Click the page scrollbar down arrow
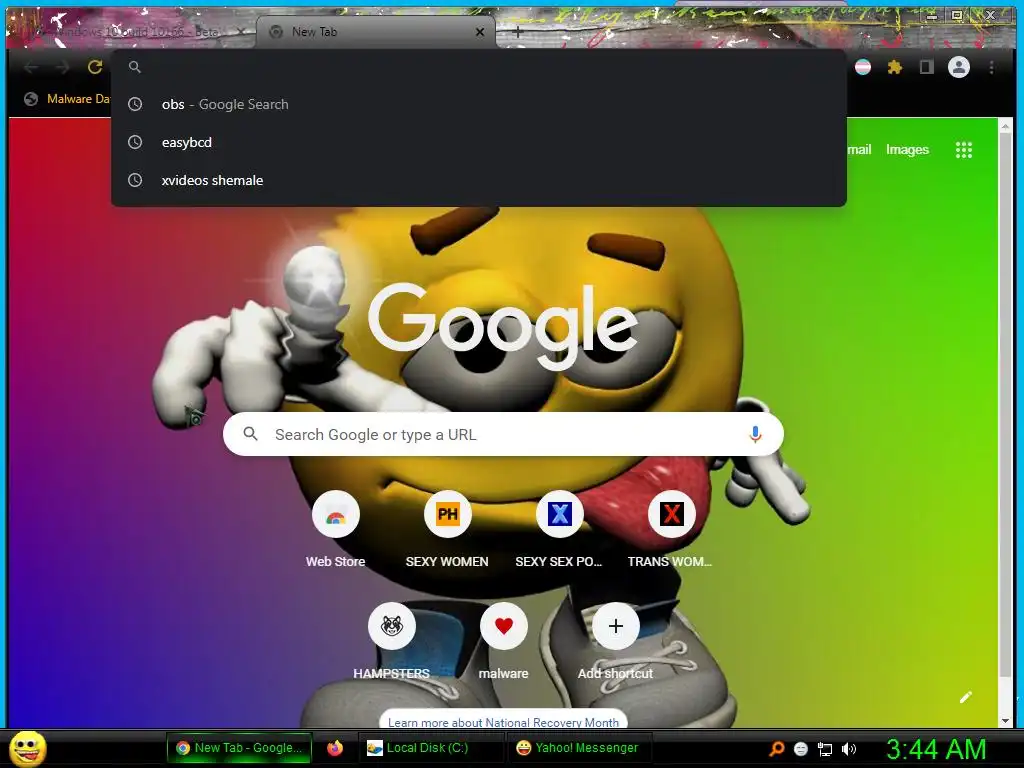This screenshot has height=768, width=1024. point(1005,720)
